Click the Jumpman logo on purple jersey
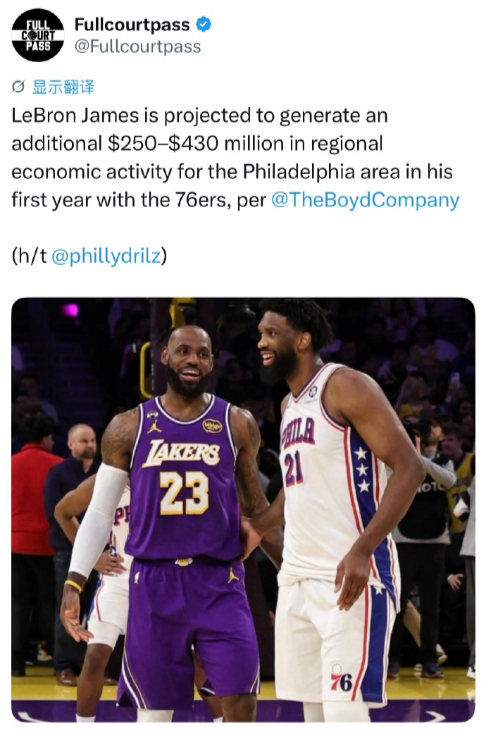This screenshot has width=481, height=737. [154, 426]
